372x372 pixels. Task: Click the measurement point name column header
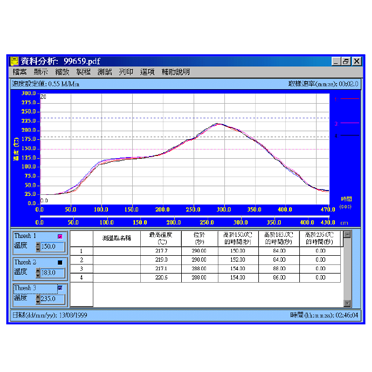[117, 238]
